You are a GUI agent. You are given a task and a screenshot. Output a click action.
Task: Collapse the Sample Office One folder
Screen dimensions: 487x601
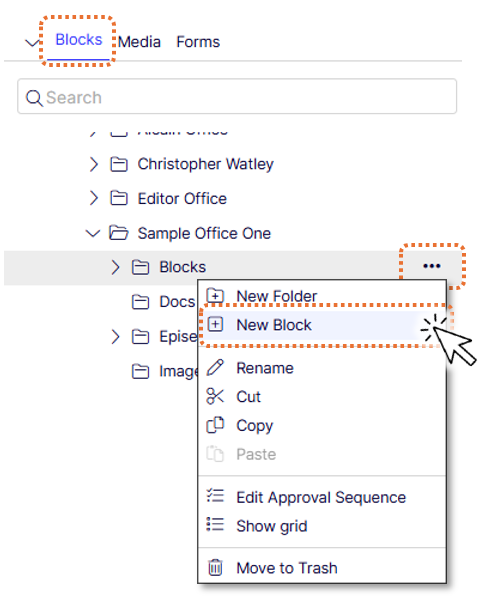tap(93, 233)
